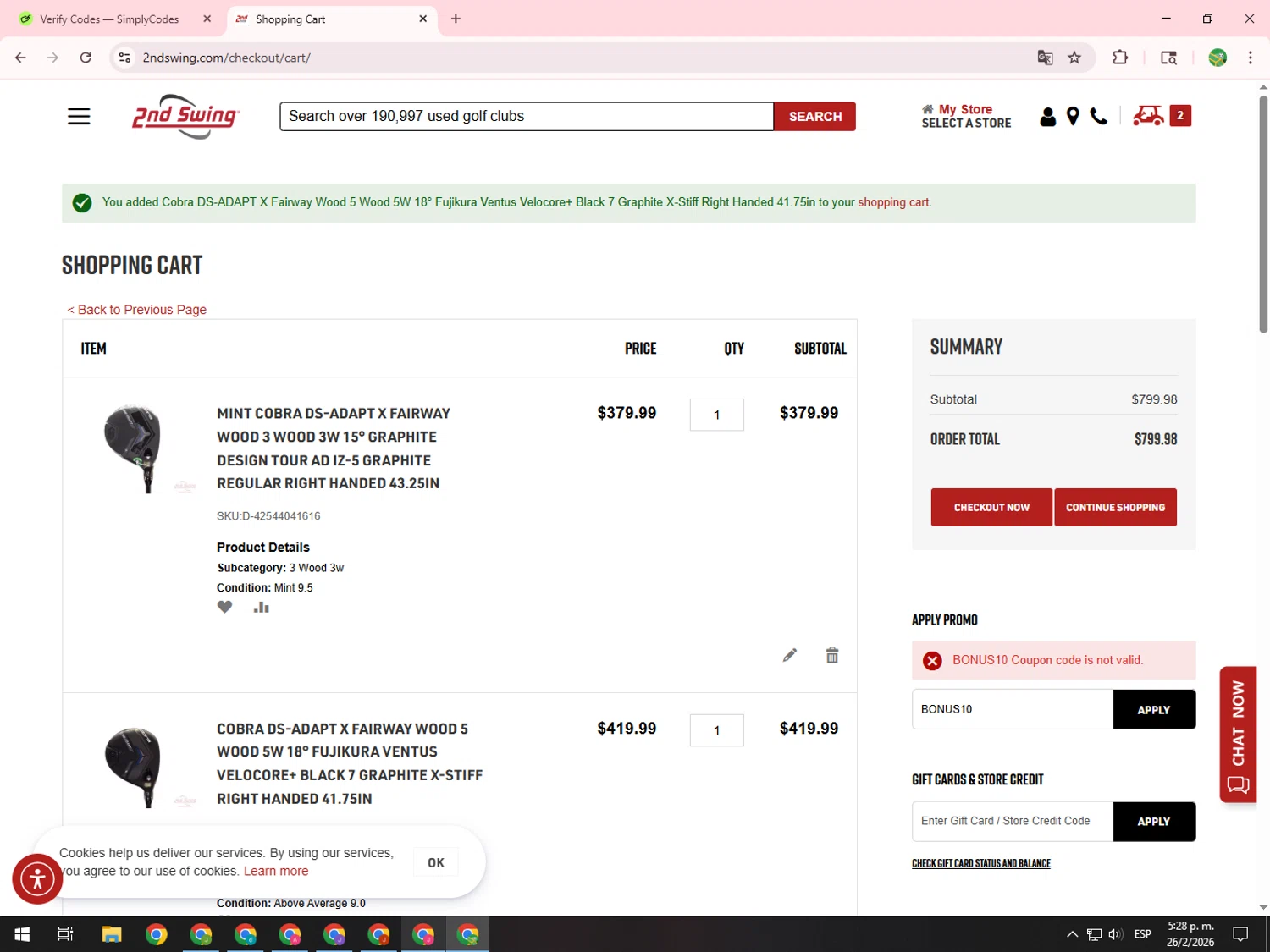1270x952 pixels.
Task: Open the accessibility widget icon
Action: (x=37, y=878)
